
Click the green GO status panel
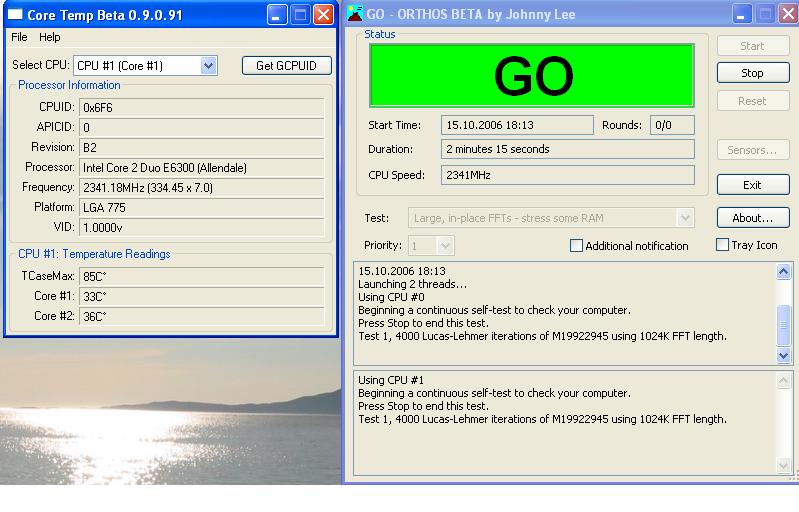(x=532, y=75)
